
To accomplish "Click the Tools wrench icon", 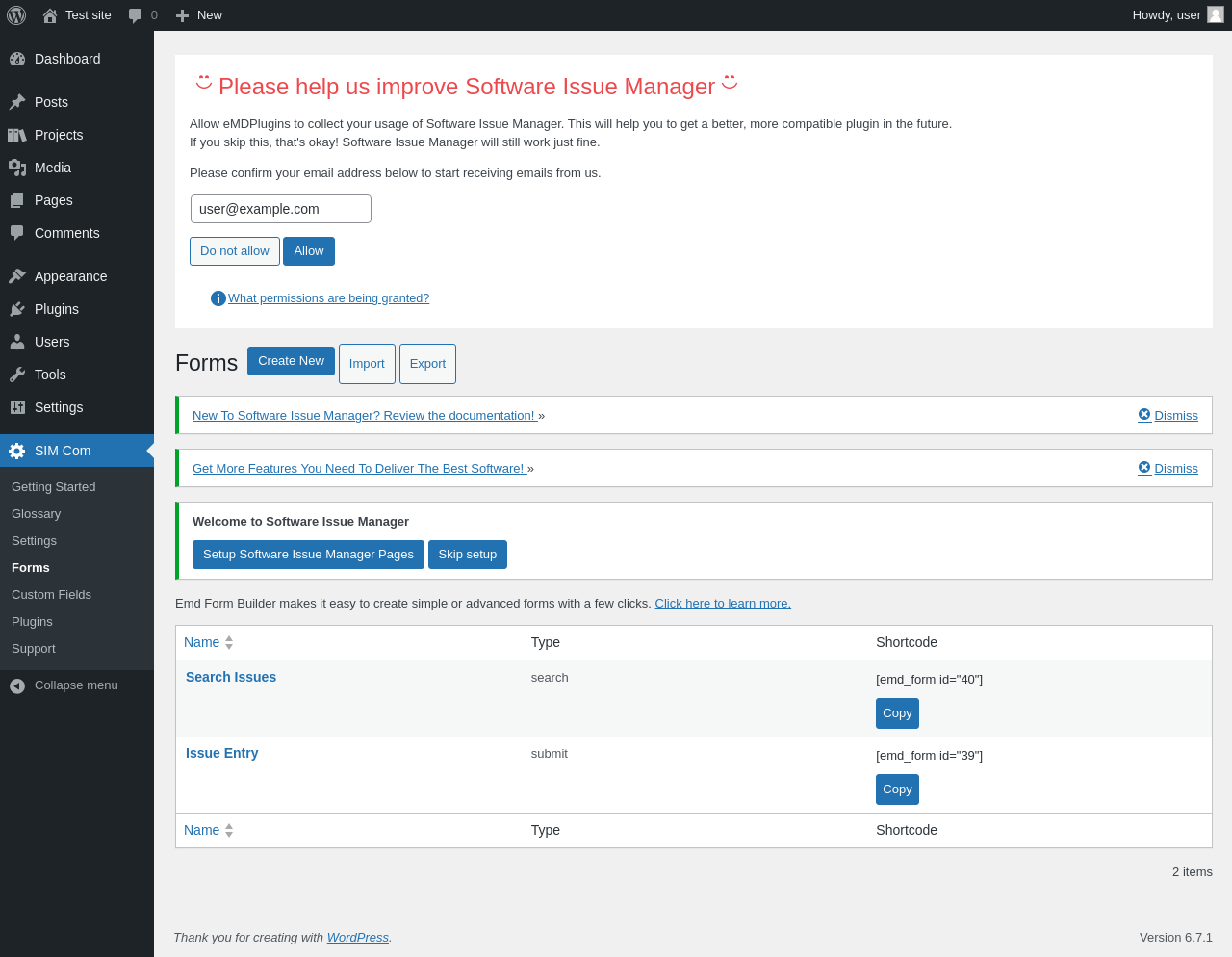I will point(17,375).
